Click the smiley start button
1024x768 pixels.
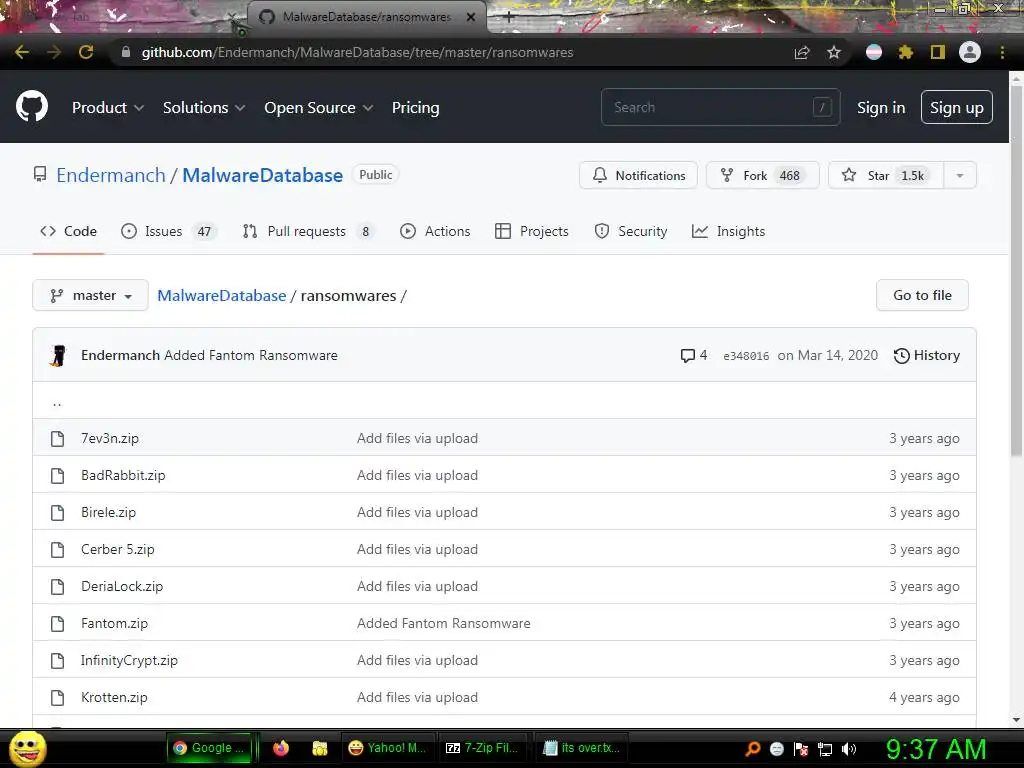(27, 749)
